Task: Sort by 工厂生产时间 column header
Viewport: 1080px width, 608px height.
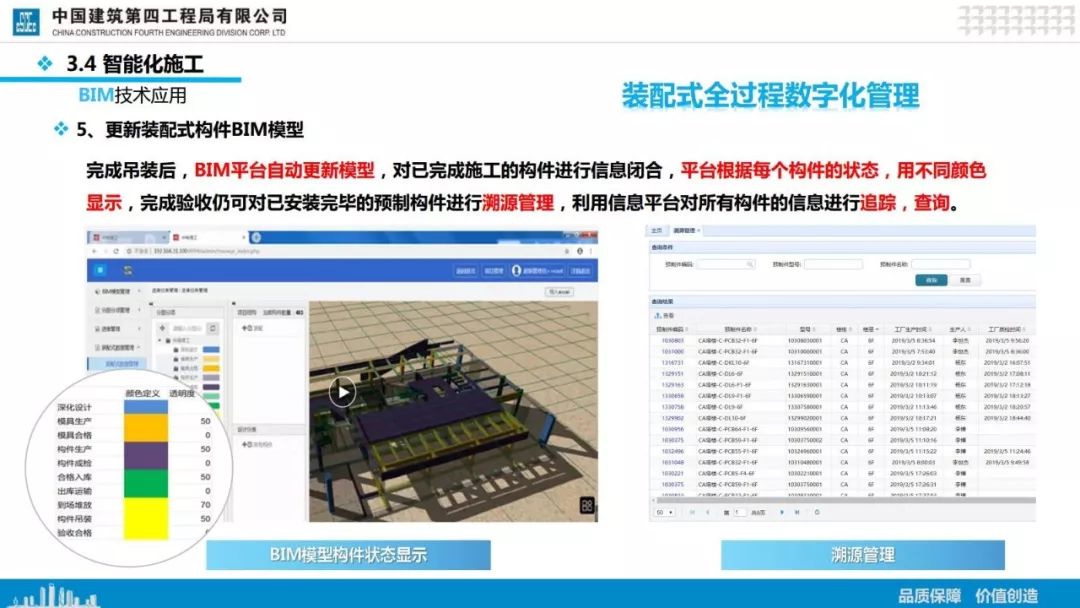Action: [x=911, y=329]
